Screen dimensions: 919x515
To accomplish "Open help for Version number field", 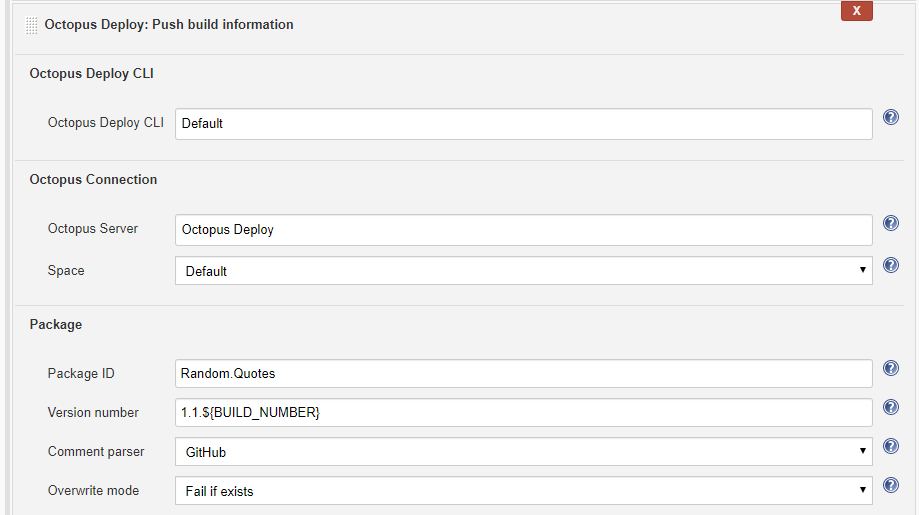I will click(891, 407).
